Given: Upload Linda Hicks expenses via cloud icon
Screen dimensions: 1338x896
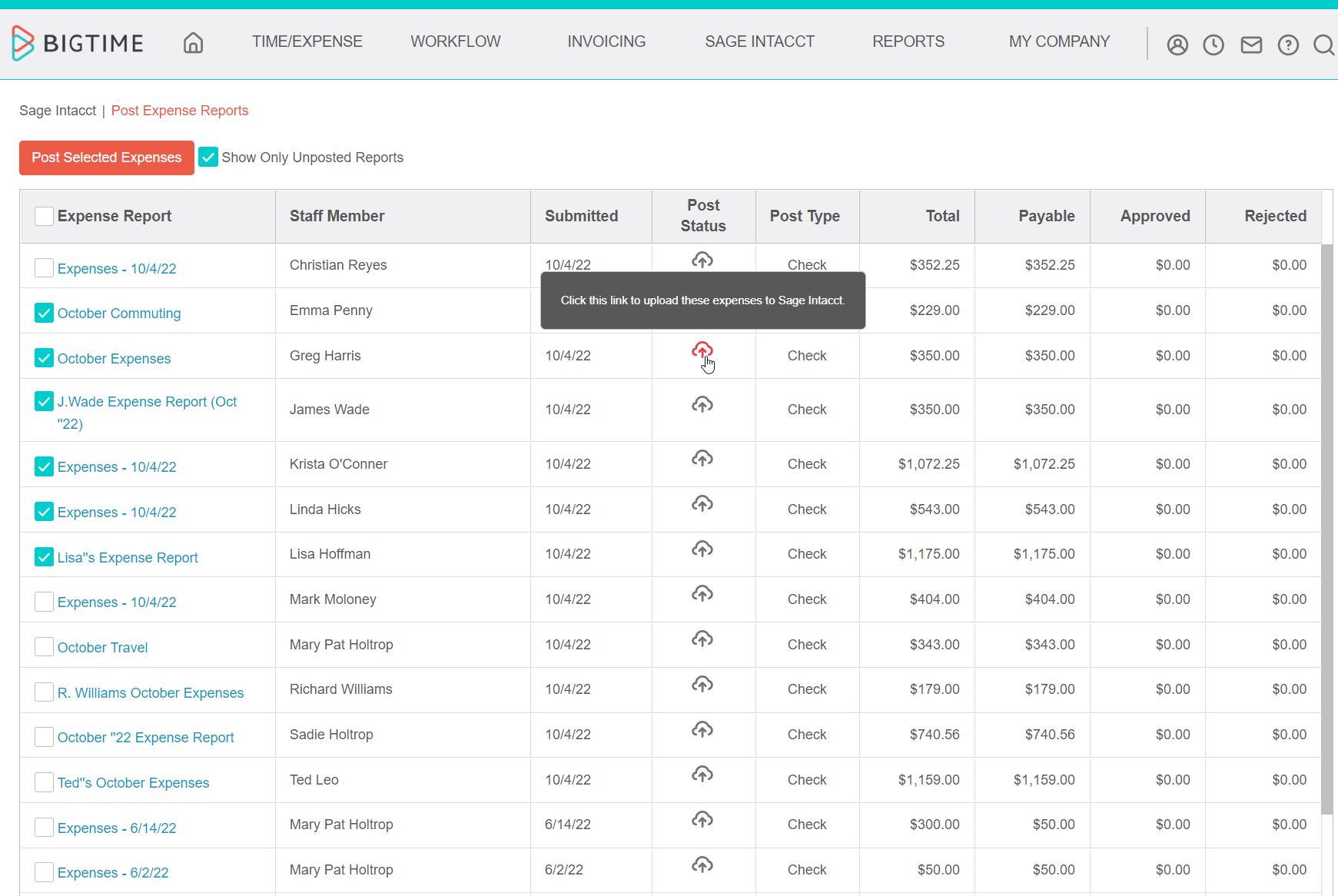Looking at the screenshot, I should (x=702, y=504).
